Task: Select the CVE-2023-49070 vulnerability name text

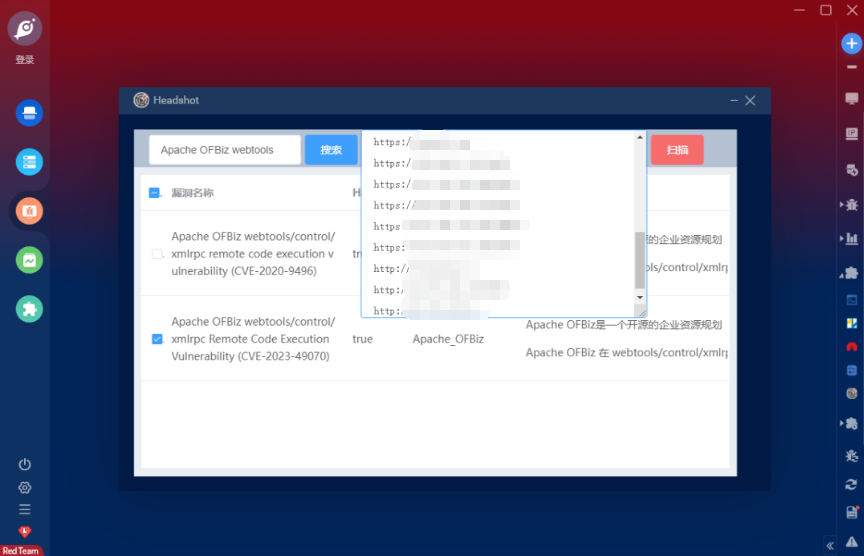Action: tap(253, 339)
